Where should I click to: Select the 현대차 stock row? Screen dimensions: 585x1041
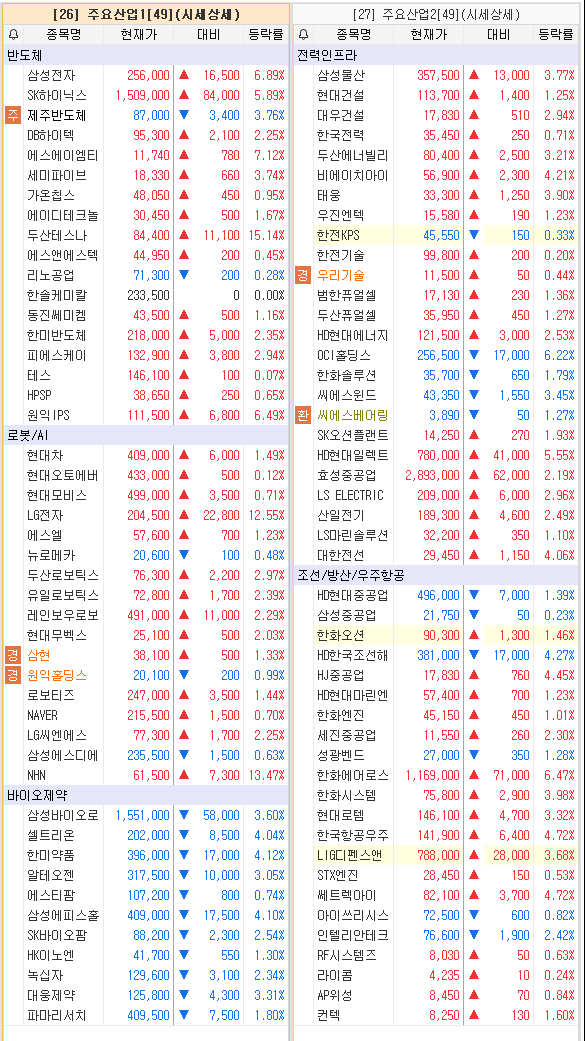[146, 455]
